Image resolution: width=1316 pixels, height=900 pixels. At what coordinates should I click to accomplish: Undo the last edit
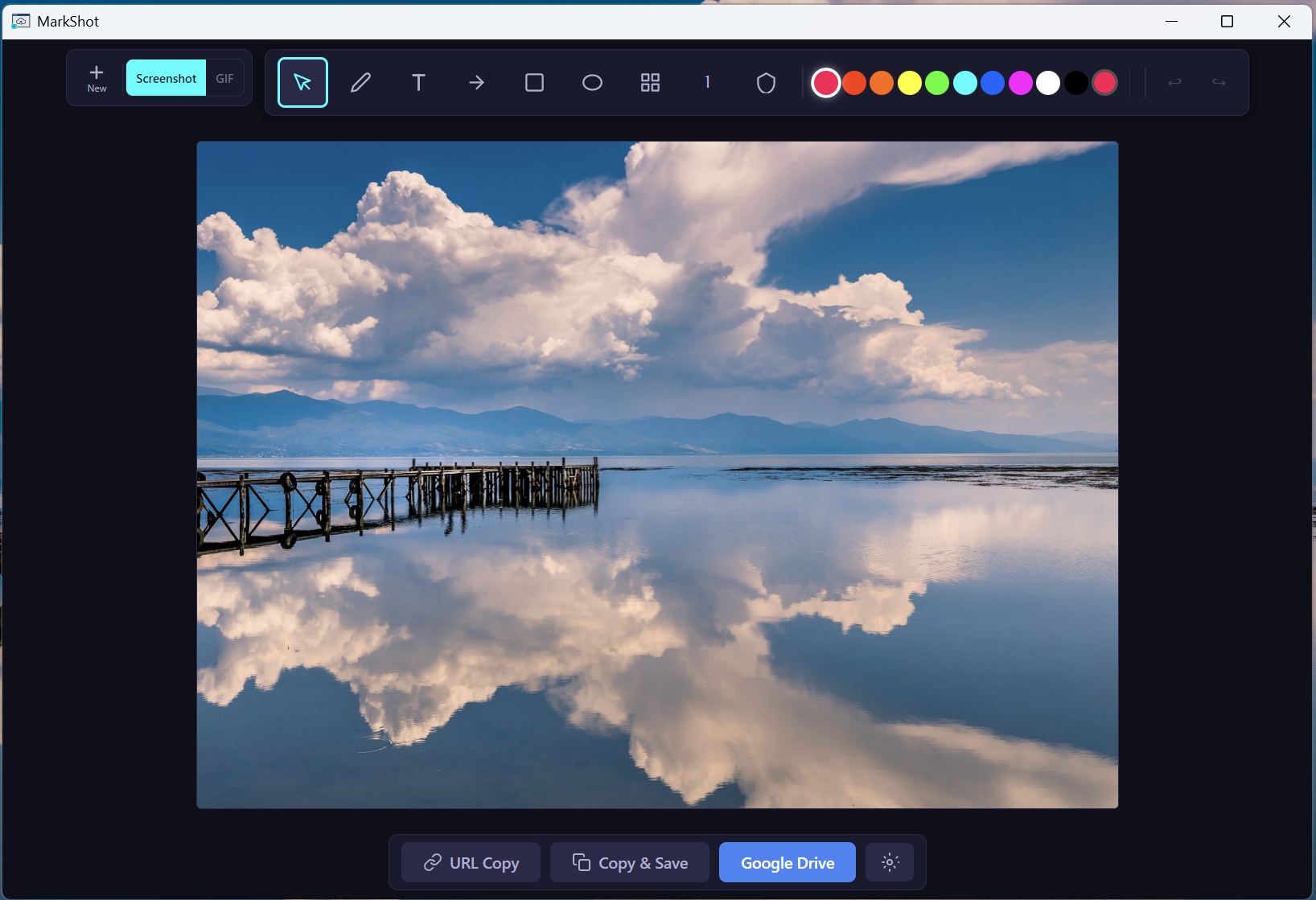(x=1175, y=81)
